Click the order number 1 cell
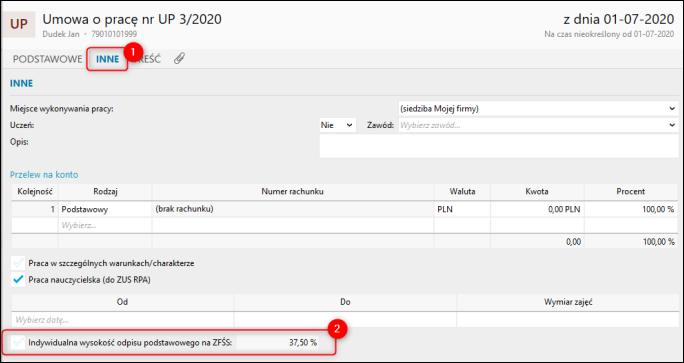Viewport: 684px width, 363px height. 35,209
